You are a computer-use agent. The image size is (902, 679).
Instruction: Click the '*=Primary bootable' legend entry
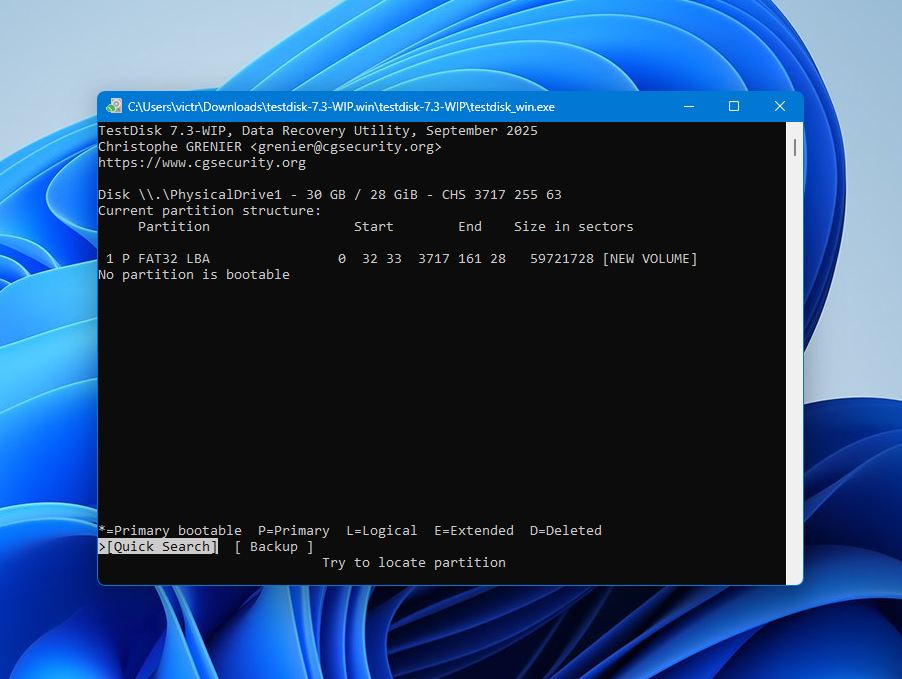point(170,531)
